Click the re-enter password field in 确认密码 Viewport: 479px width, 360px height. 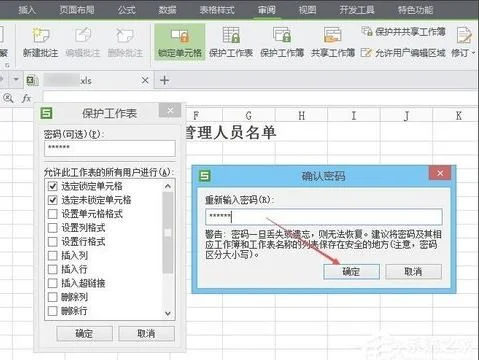coord(324,217)
